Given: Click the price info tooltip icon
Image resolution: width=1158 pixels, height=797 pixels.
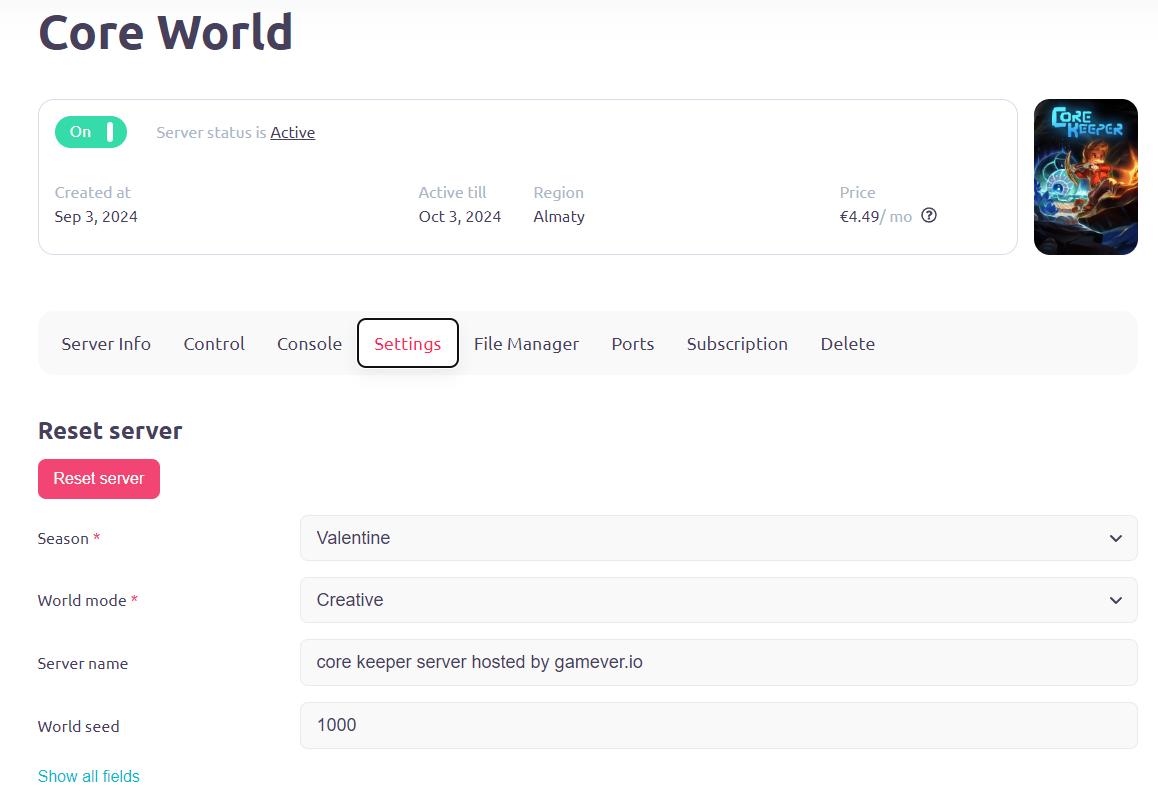Looking at the screenshot, I should coord(928,215).
